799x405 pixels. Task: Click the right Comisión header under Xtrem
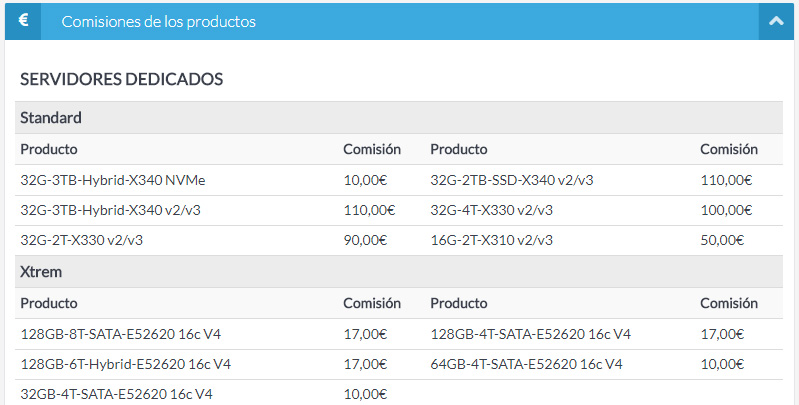728,303
